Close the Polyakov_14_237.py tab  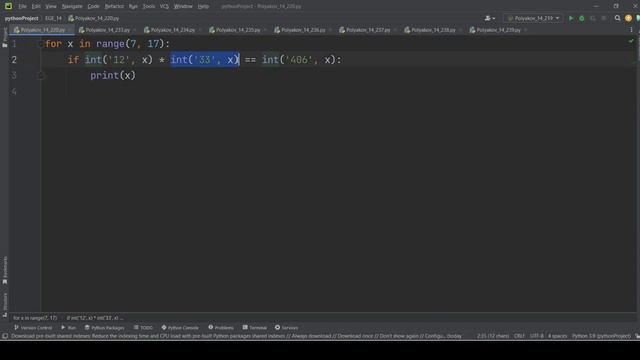pyautogui.click(x=395, y=30)
